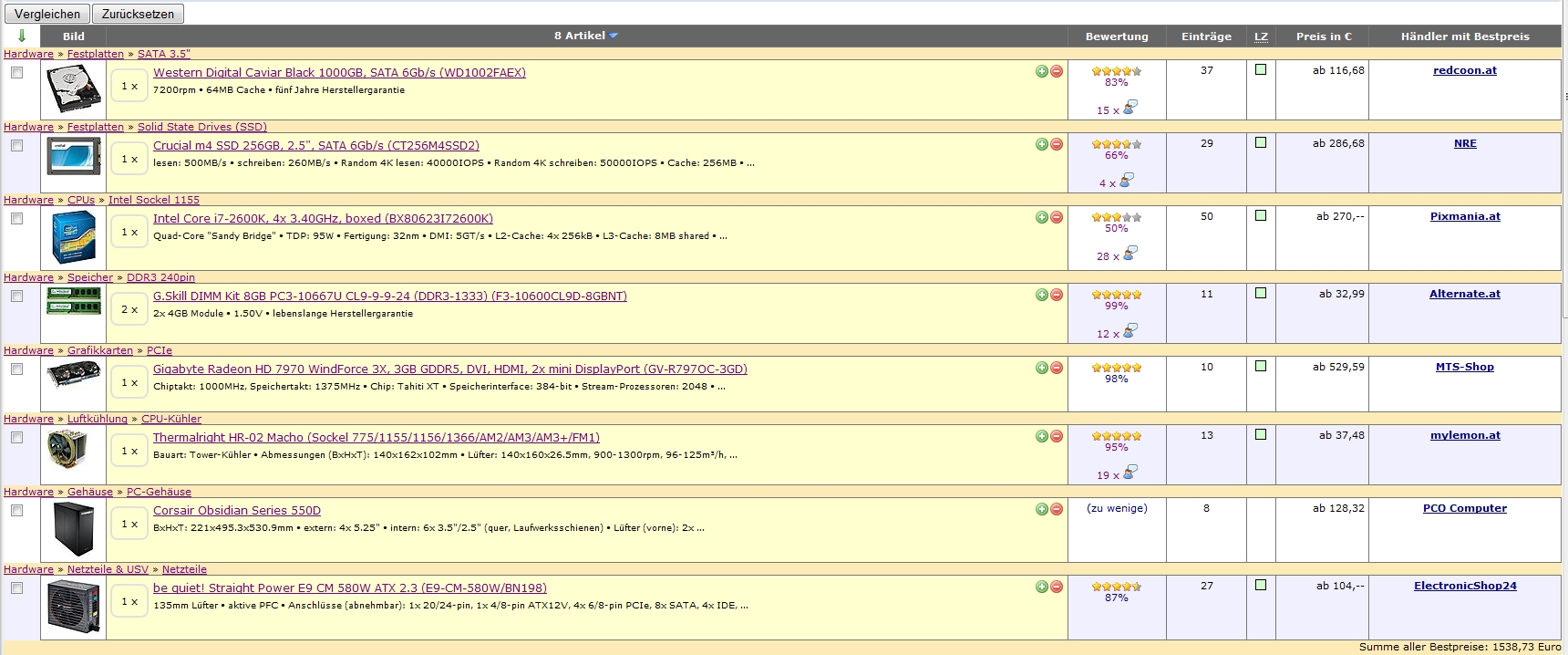Open Western Digital Caviar Black 1000GB product link
This screenshot has height=655, width=1568.
pos(339,72)
